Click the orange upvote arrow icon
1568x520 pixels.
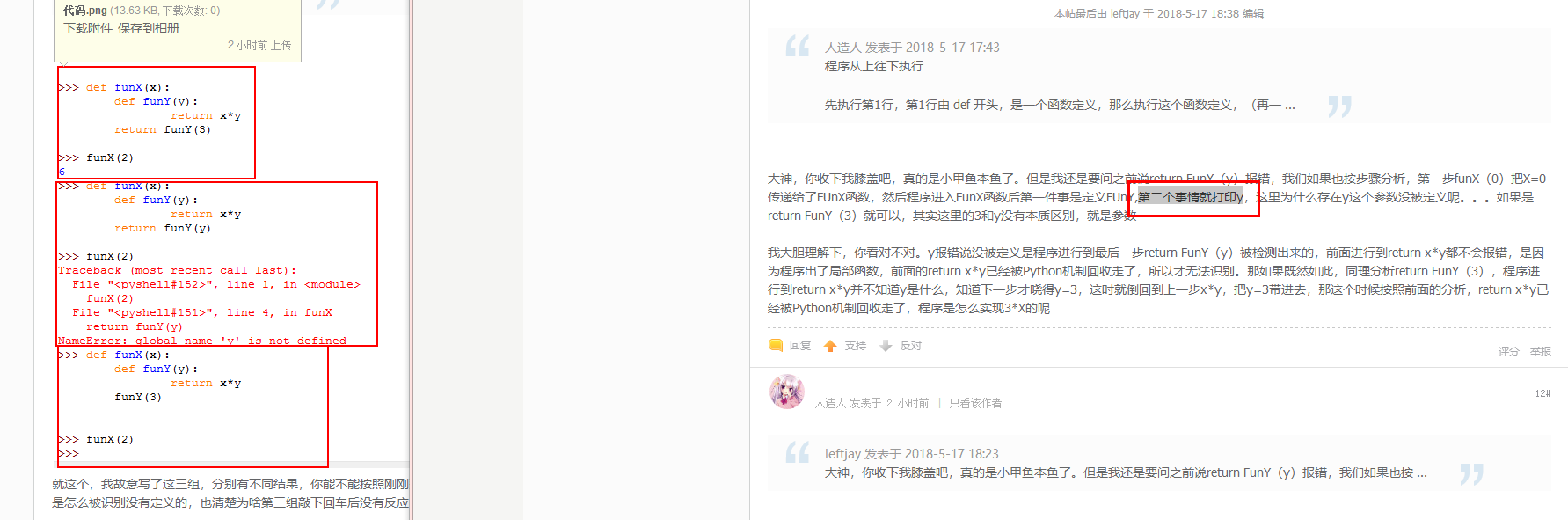pos(830,346)
